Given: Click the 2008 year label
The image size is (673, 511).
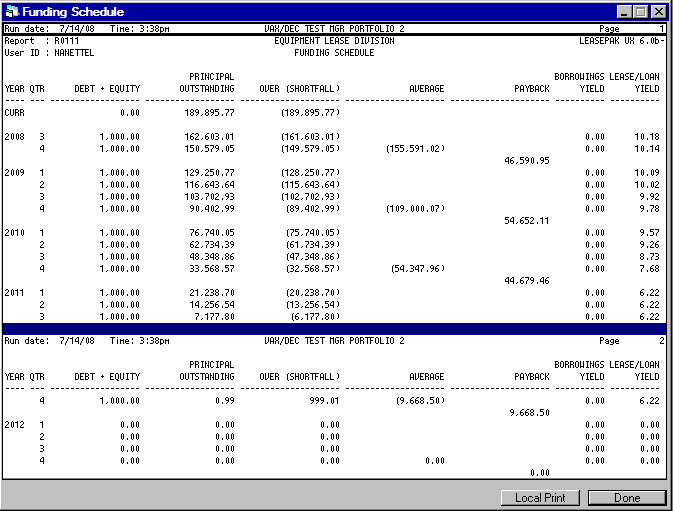Looking at the screenshot, I should tap(15, 137).
